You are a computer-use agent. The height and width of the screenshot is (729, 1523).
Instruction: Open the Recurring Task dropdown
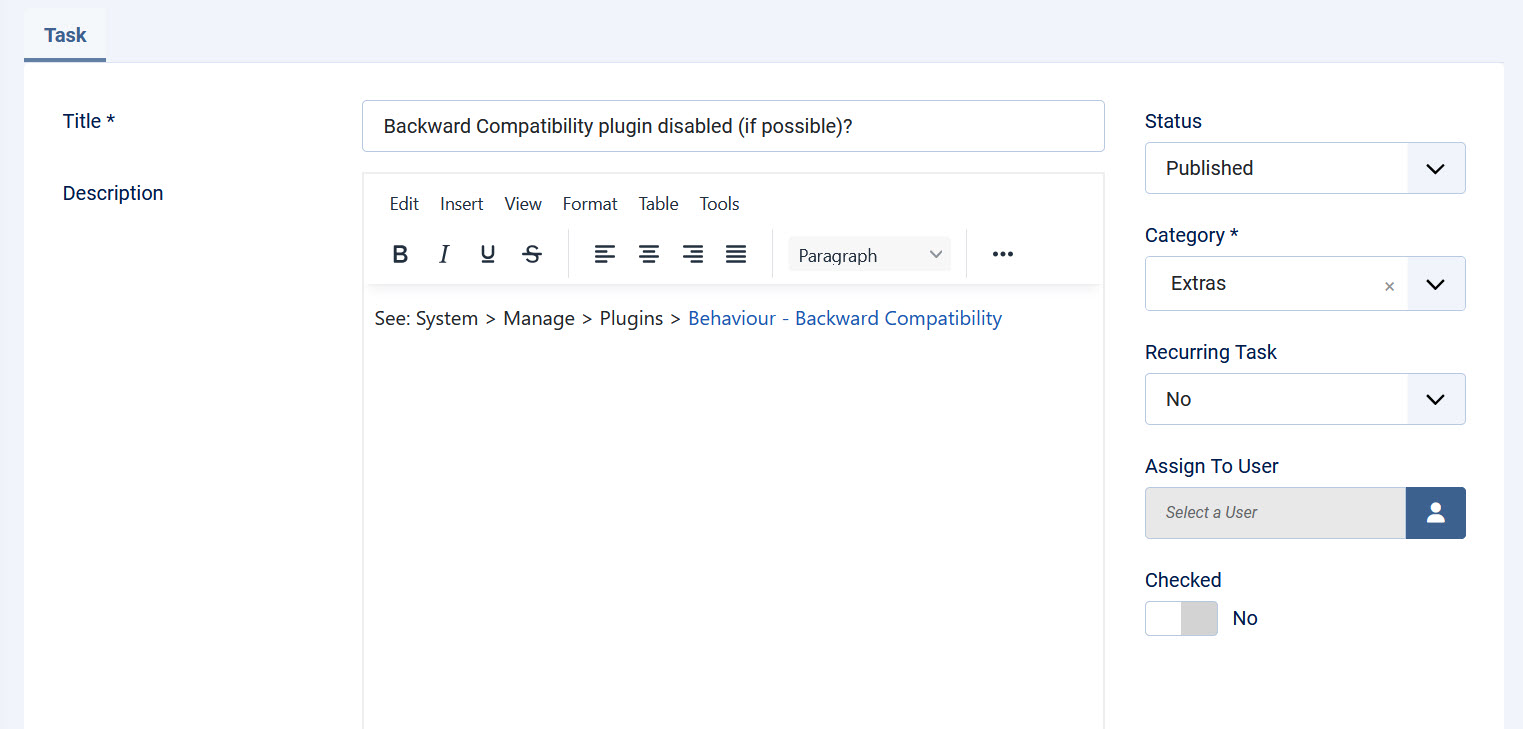click(x=1304, y=399)
